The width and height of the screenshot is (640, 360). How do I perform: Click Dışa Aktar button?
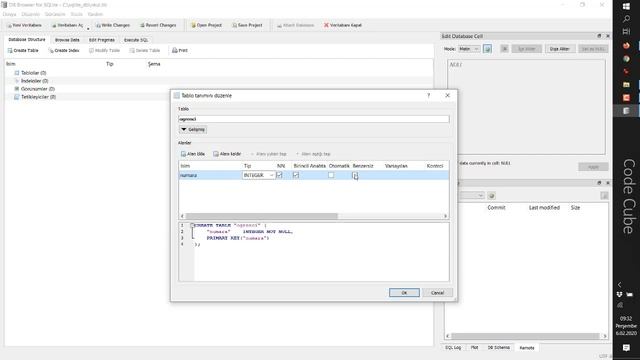coord(560,49)
